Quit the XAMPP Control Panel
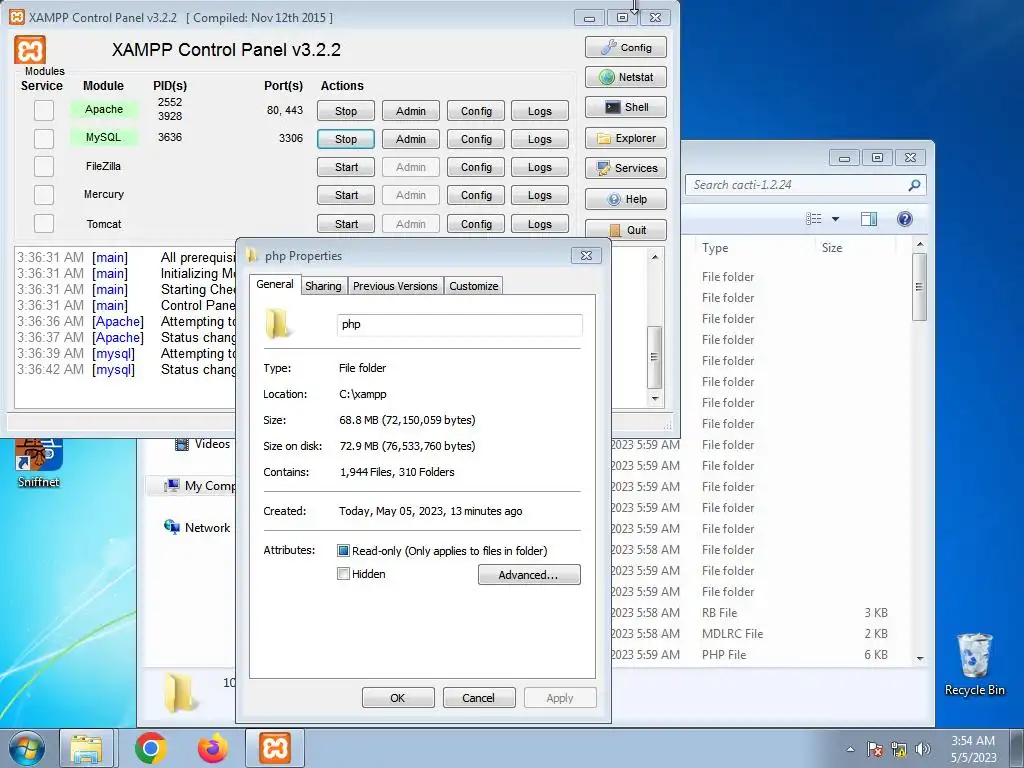 coord(626,230)
